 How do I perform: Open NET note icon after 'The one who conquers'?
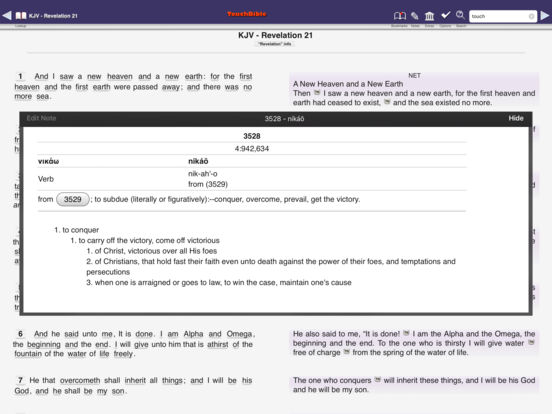[x=377, y=380]
